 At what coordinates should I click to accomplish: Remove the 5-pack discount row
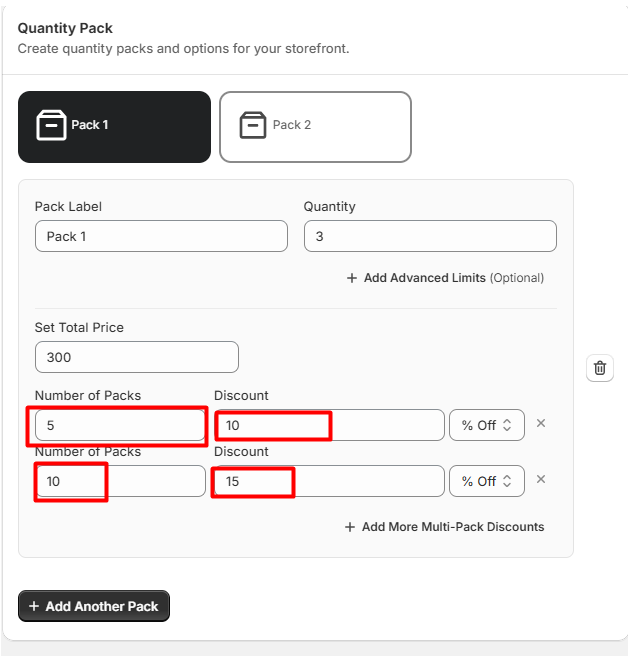click(x=540, y=423)
